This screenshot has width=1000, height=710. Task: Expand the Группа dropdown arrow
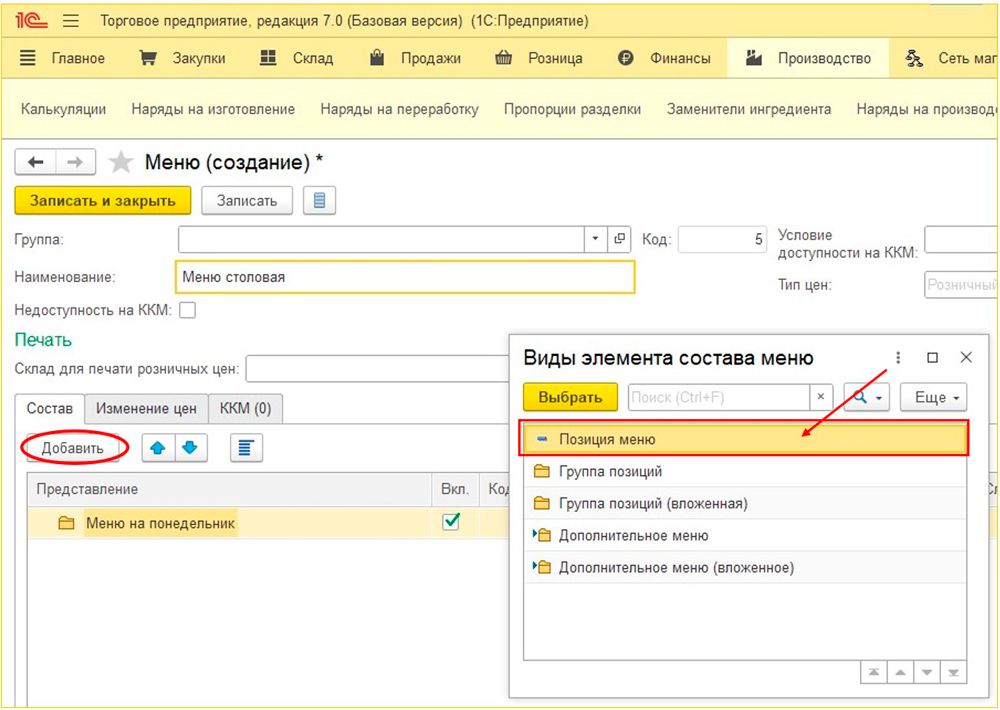point(595,239)
